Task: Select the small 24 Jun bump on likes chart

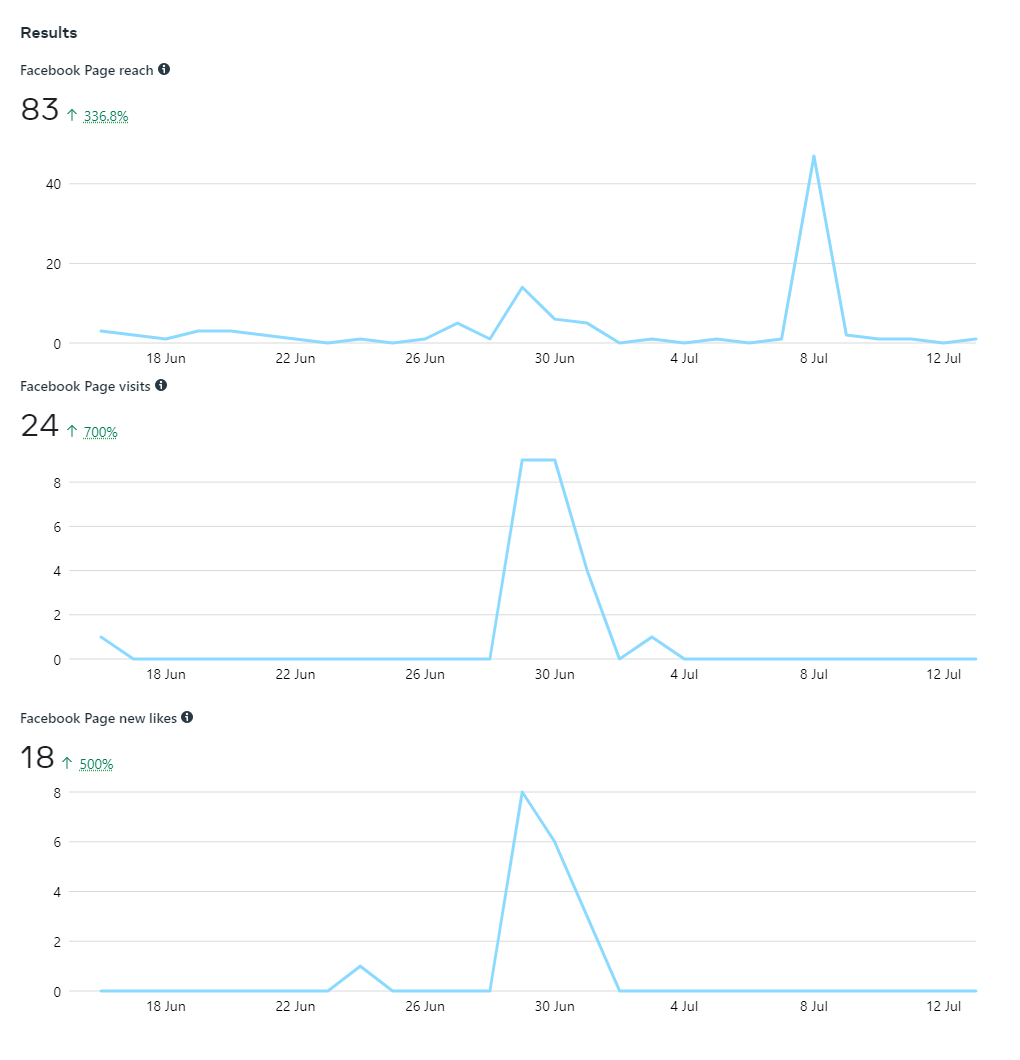Action: pyautogui.click(x=360, y=966)
